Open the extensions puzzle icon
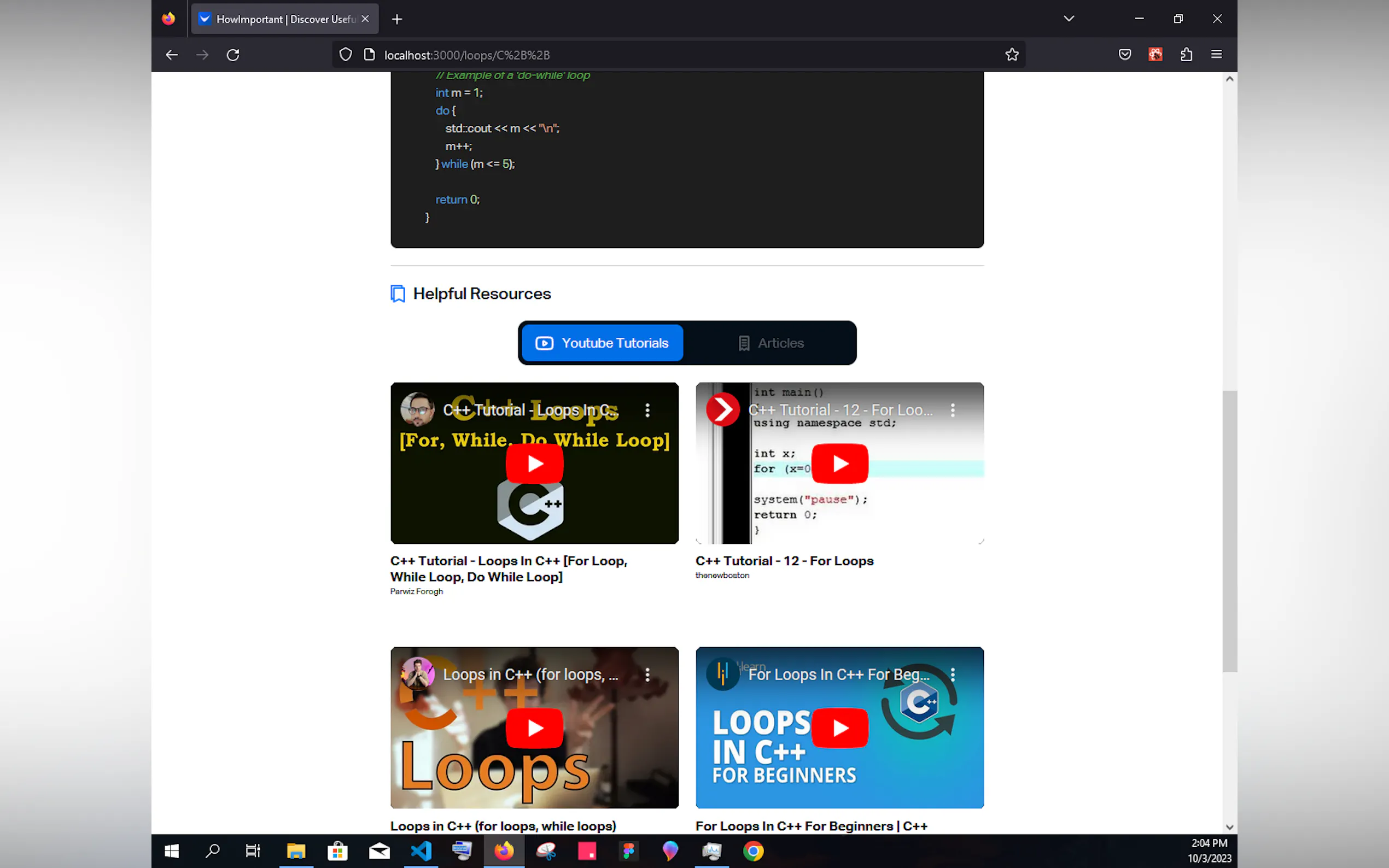This screenshot has height=868, width=1389. coord(1186,55)
